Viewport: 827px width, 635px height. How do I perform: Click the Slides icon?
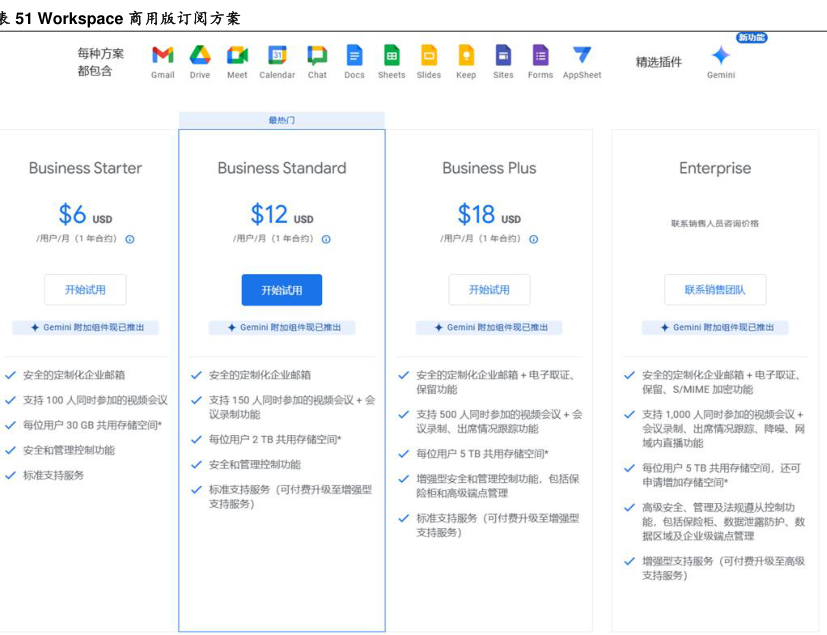click(429, 55)
